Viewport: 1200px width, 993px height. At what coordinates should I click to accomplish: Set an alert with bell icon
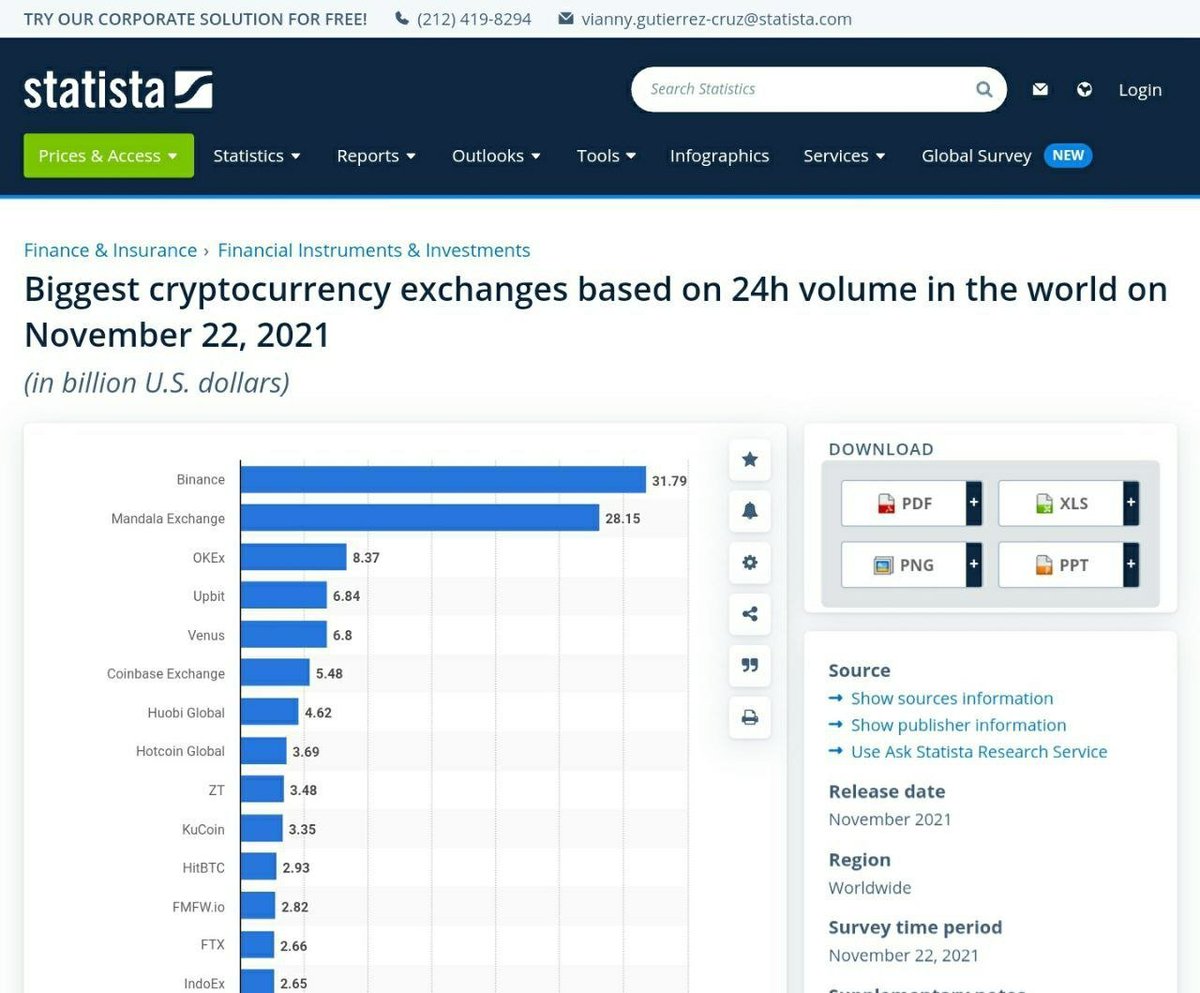pos(750,511)
